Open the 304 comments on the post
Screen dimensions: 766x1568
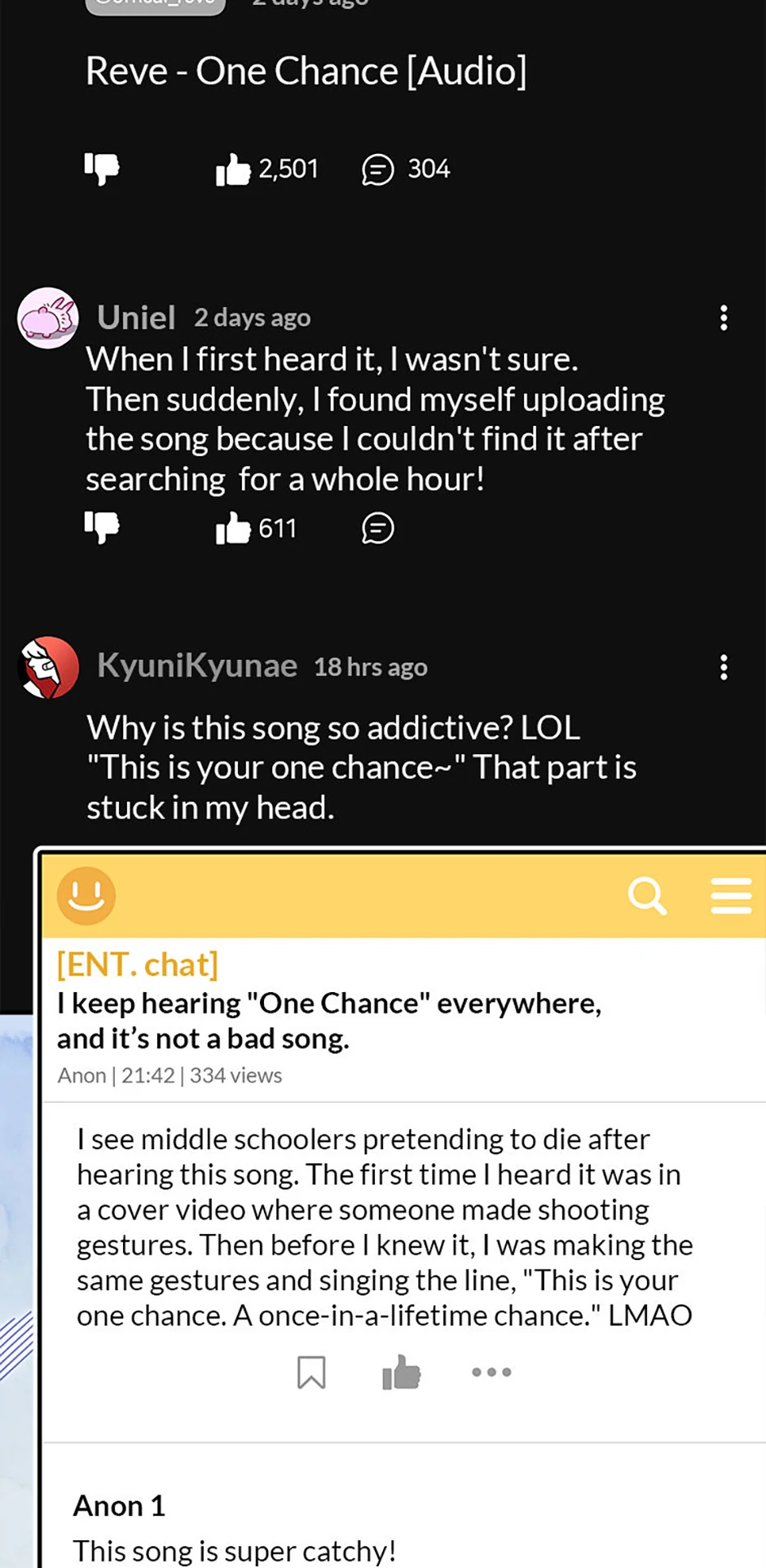pos(378,169)
